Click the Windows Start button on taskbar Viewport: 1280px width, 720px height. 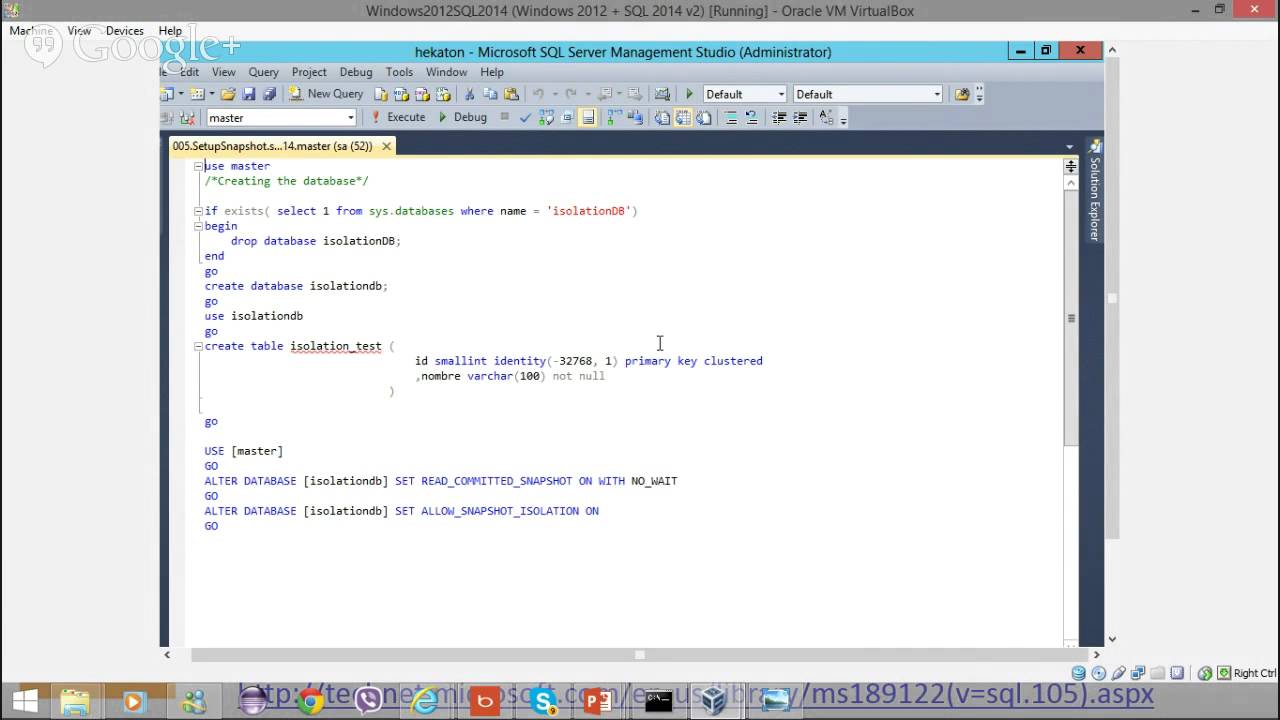(25, 700)
